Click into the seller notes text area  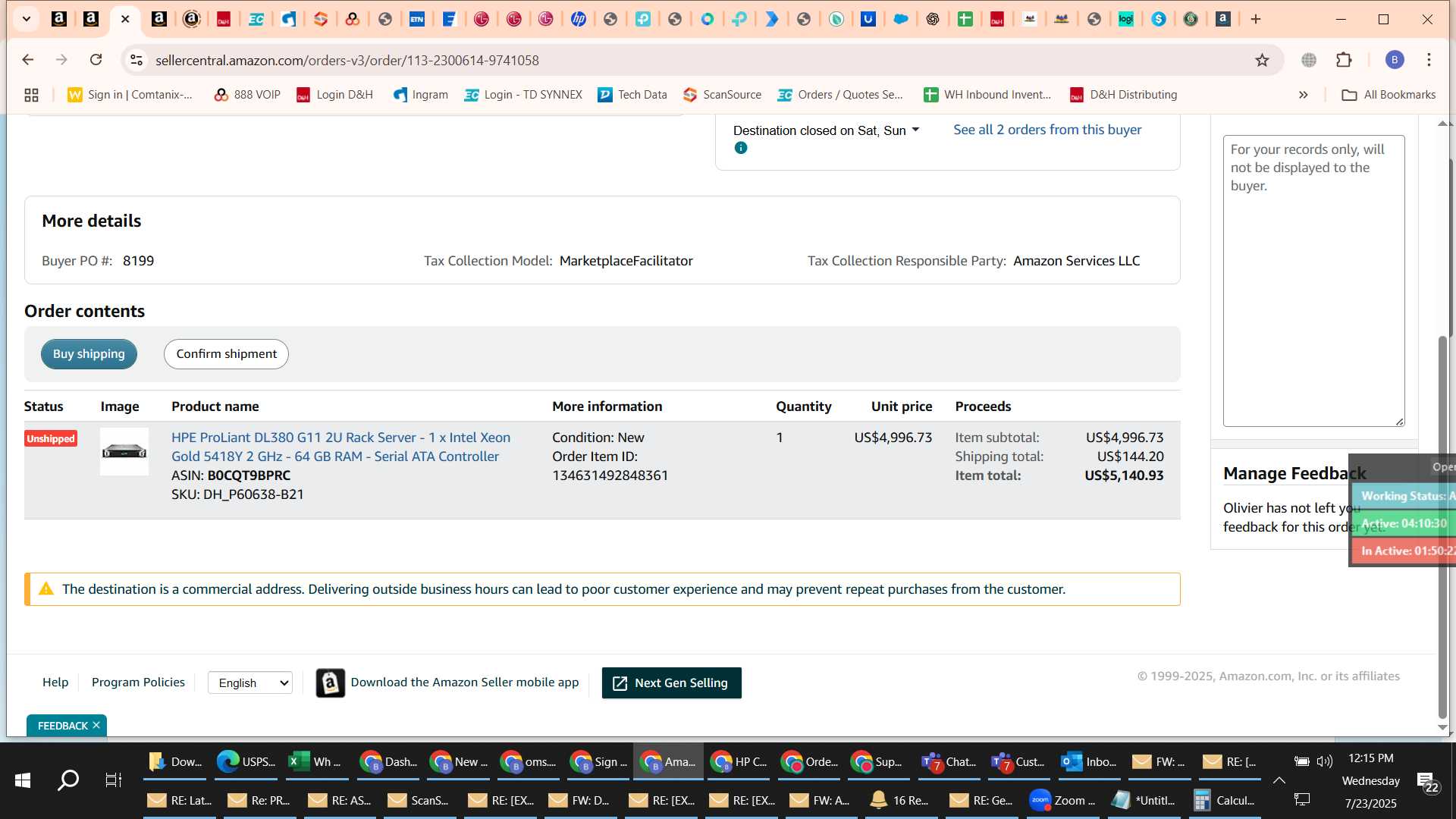[1313, 281]
